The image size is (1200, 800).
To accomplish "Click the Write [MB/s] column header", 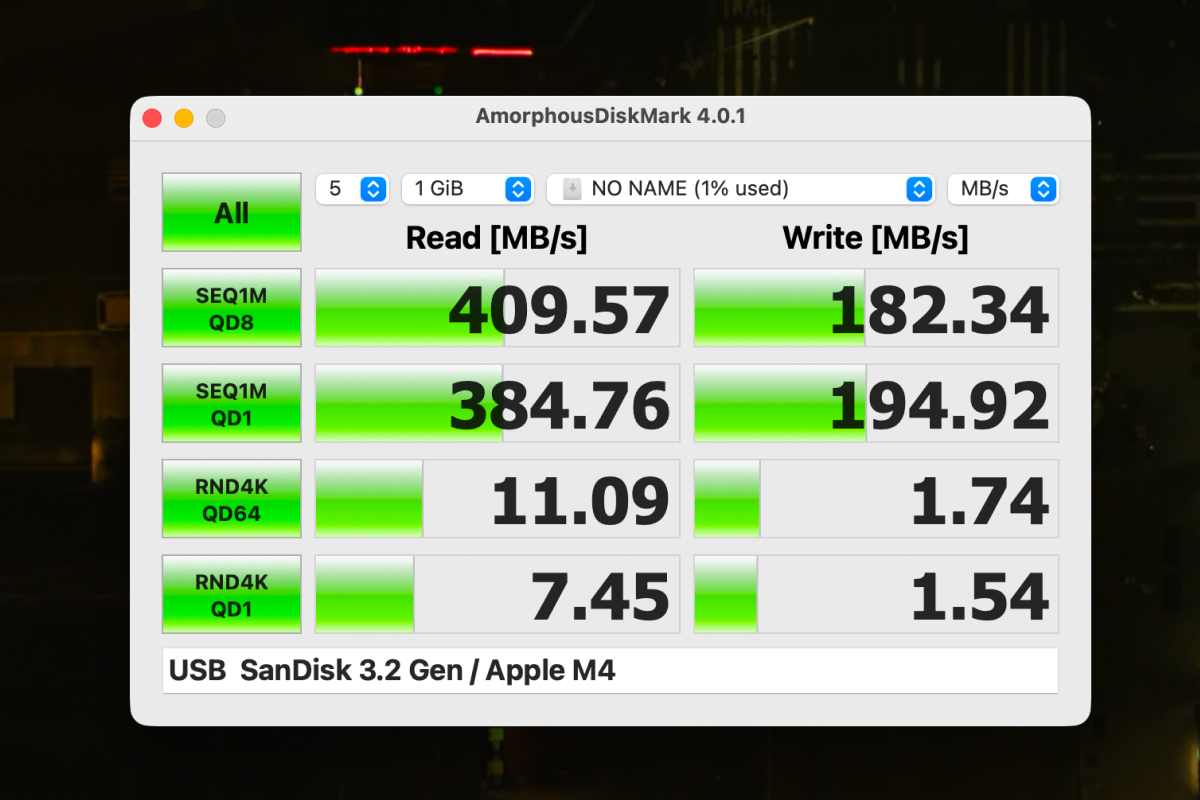I will pos(876,238).
